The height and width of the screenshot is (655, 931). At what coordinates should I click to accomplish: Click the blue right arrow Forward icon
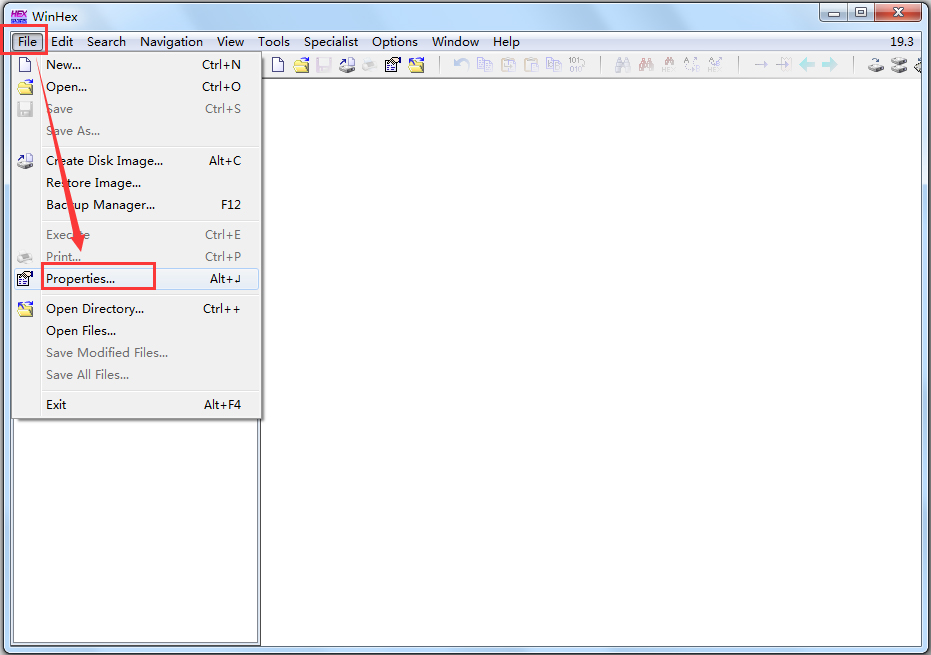[829, 64]
